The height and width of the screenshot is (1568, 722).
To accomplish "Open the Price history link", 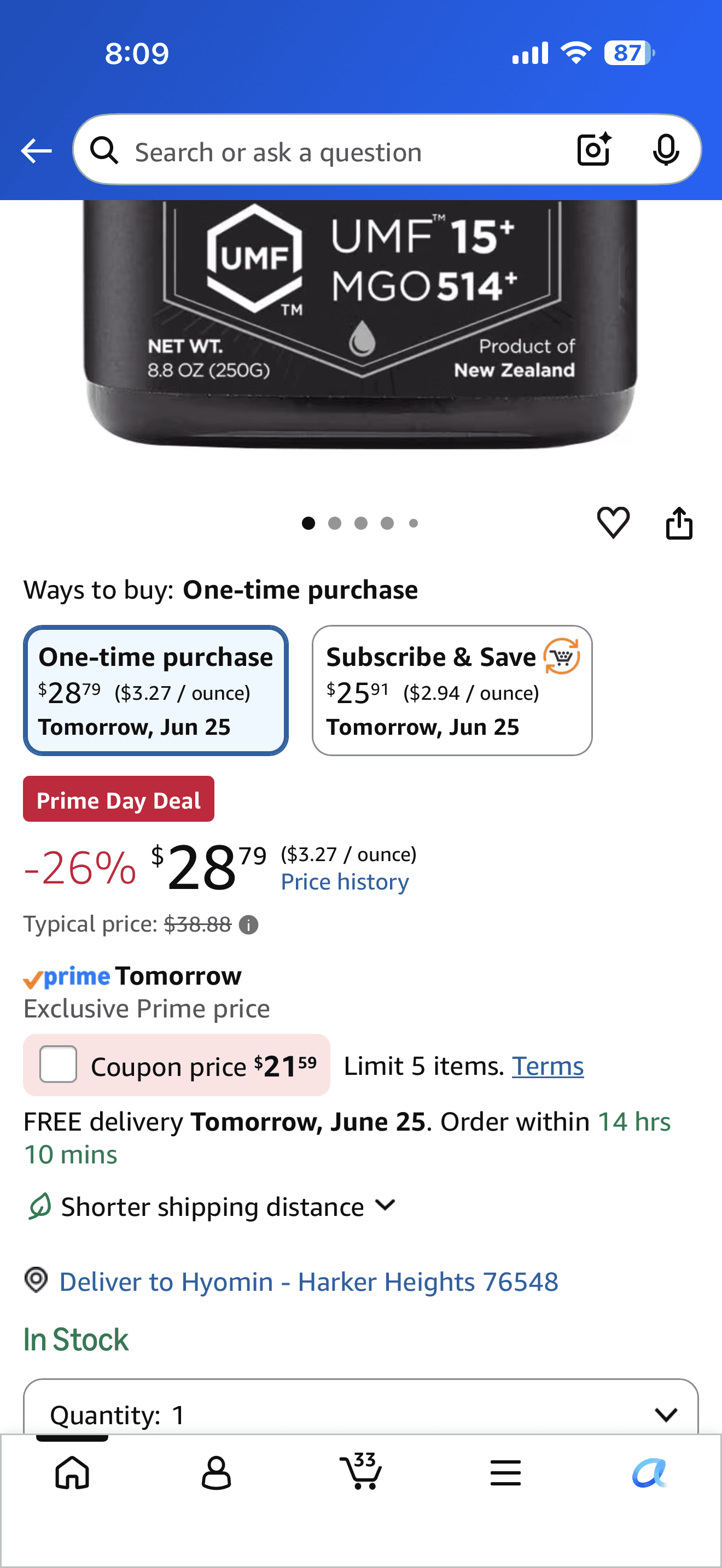I will point(345,881).
